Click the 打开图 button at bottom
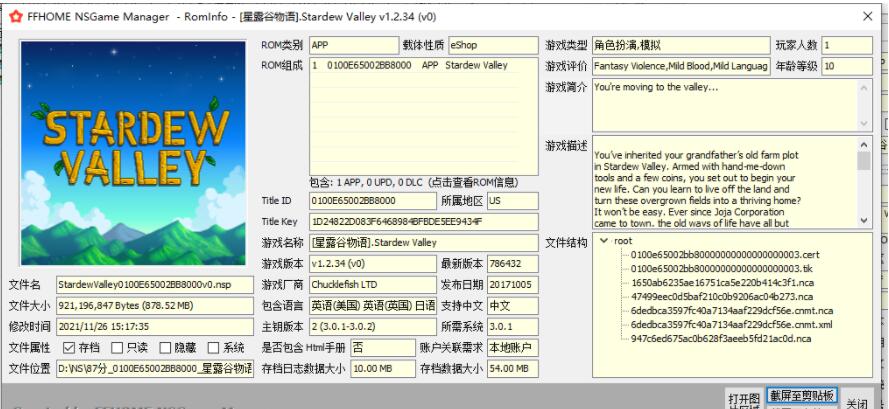 click(743, 398)
